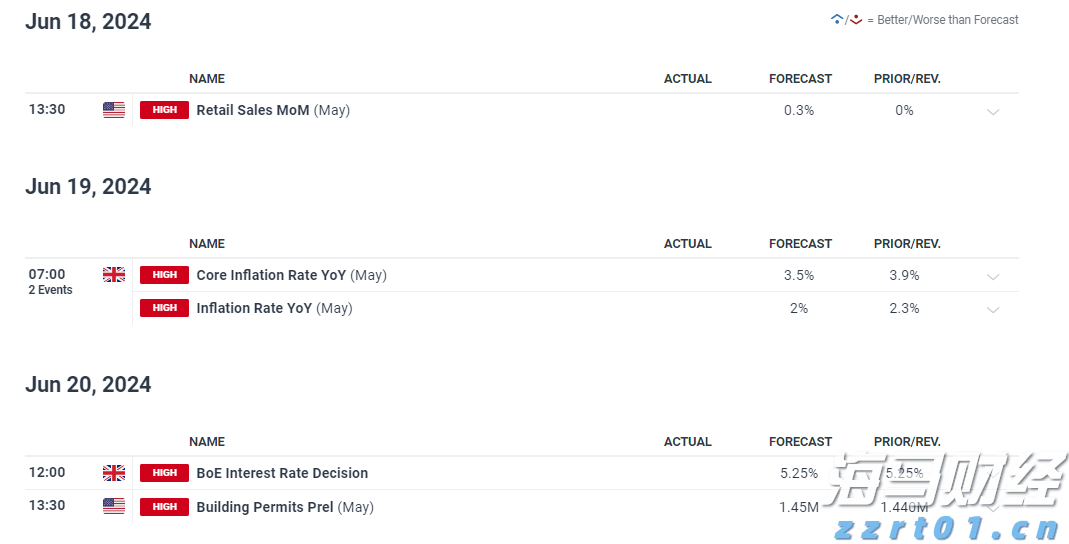Expand the Core Inflation Rate YoY details chevron
The height and width of the screenshot is (544, 1069).
993,276
